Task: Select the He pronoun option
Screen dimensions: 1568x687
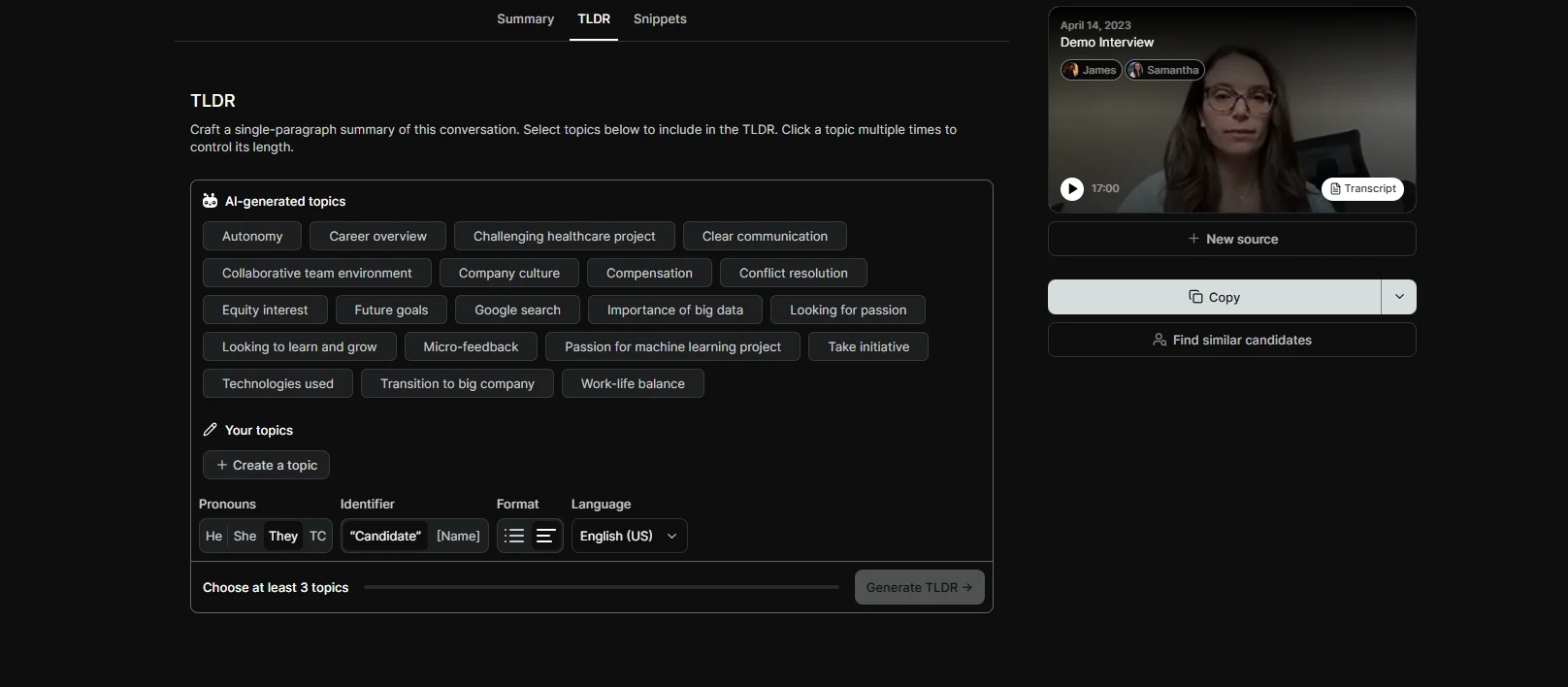Action: tap(213, 536)
